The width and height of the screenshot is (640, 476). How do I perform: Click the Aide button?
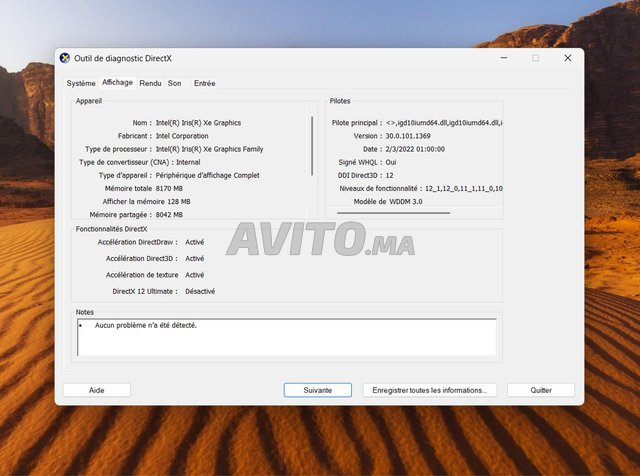click(x=96, y=390)
